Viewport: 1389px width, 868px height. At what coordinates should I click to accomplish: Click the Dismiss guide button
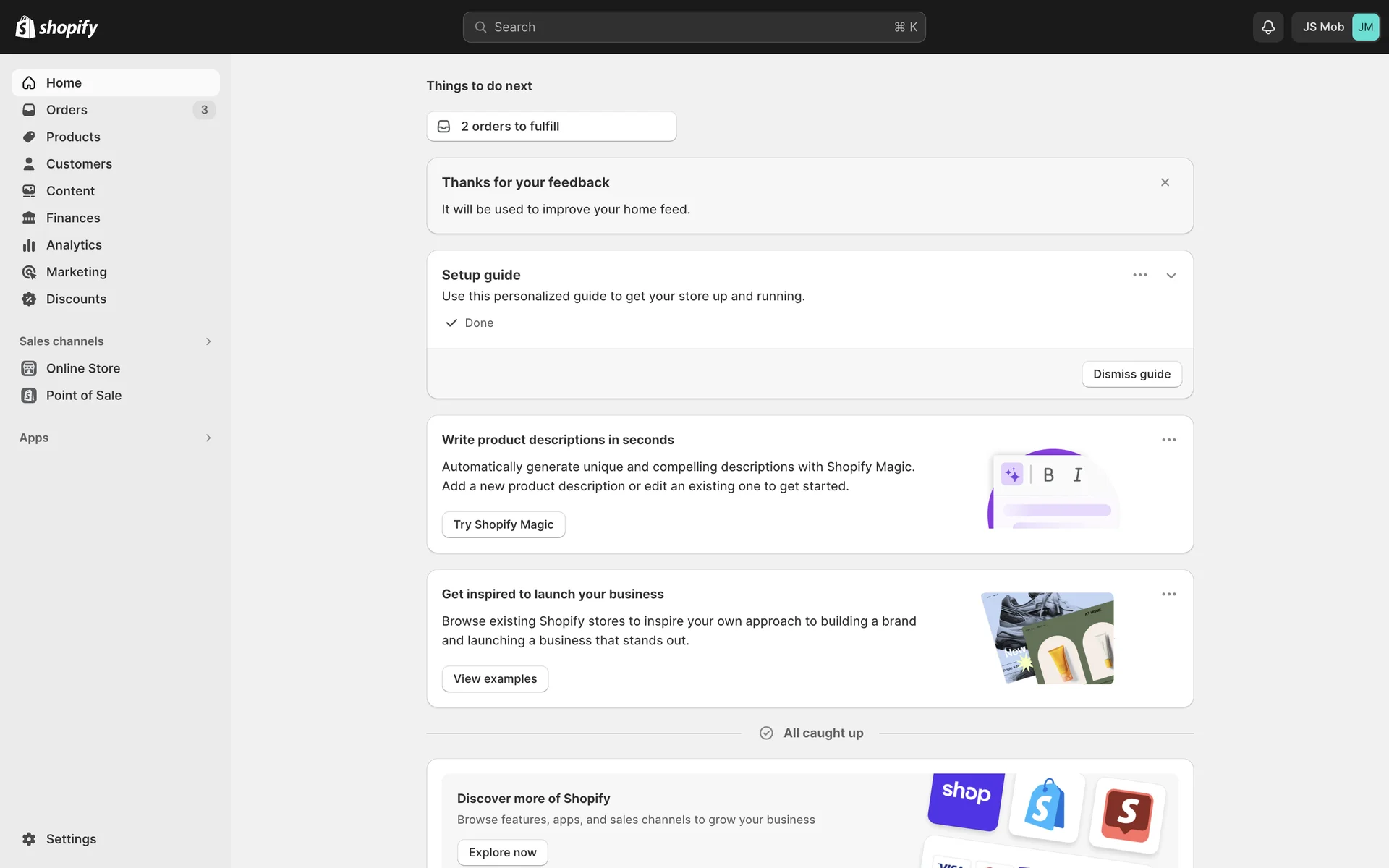pos(1131,374)
